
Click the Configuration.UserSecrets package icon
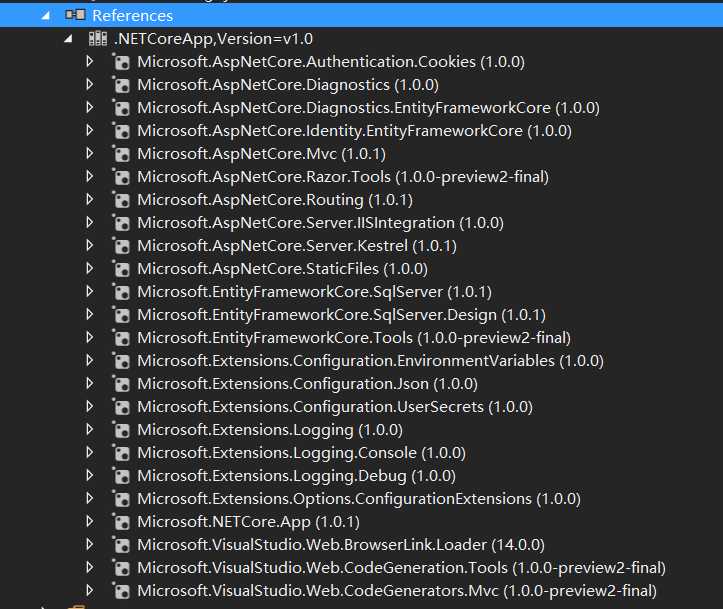pos(122,407)
